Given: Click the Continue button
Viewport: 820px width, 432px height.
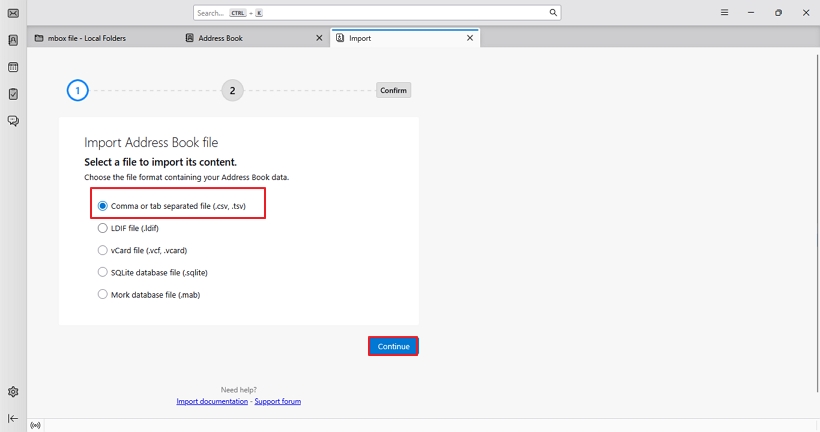Looking at the screenshot, I should pyautogui.click(x=393, y=346).
